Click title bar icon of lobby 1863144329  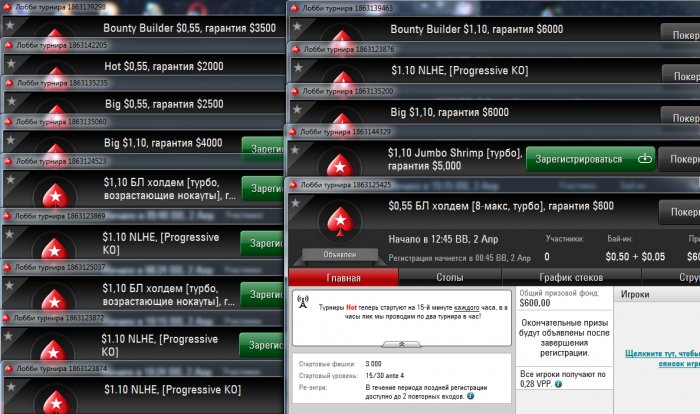point(293,132)
